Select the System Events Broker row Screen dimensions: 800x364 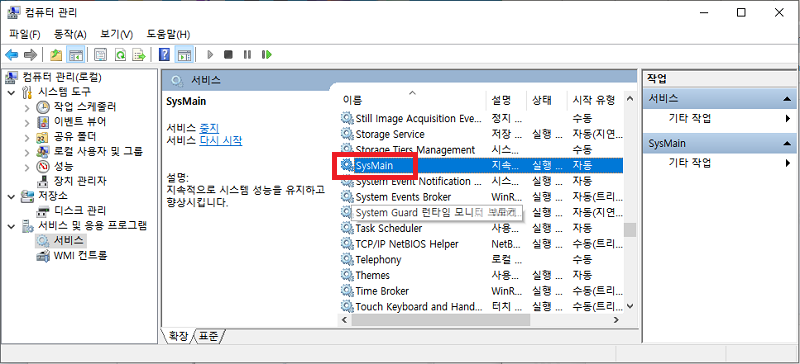pyautogui.click(x=481, y=197)
